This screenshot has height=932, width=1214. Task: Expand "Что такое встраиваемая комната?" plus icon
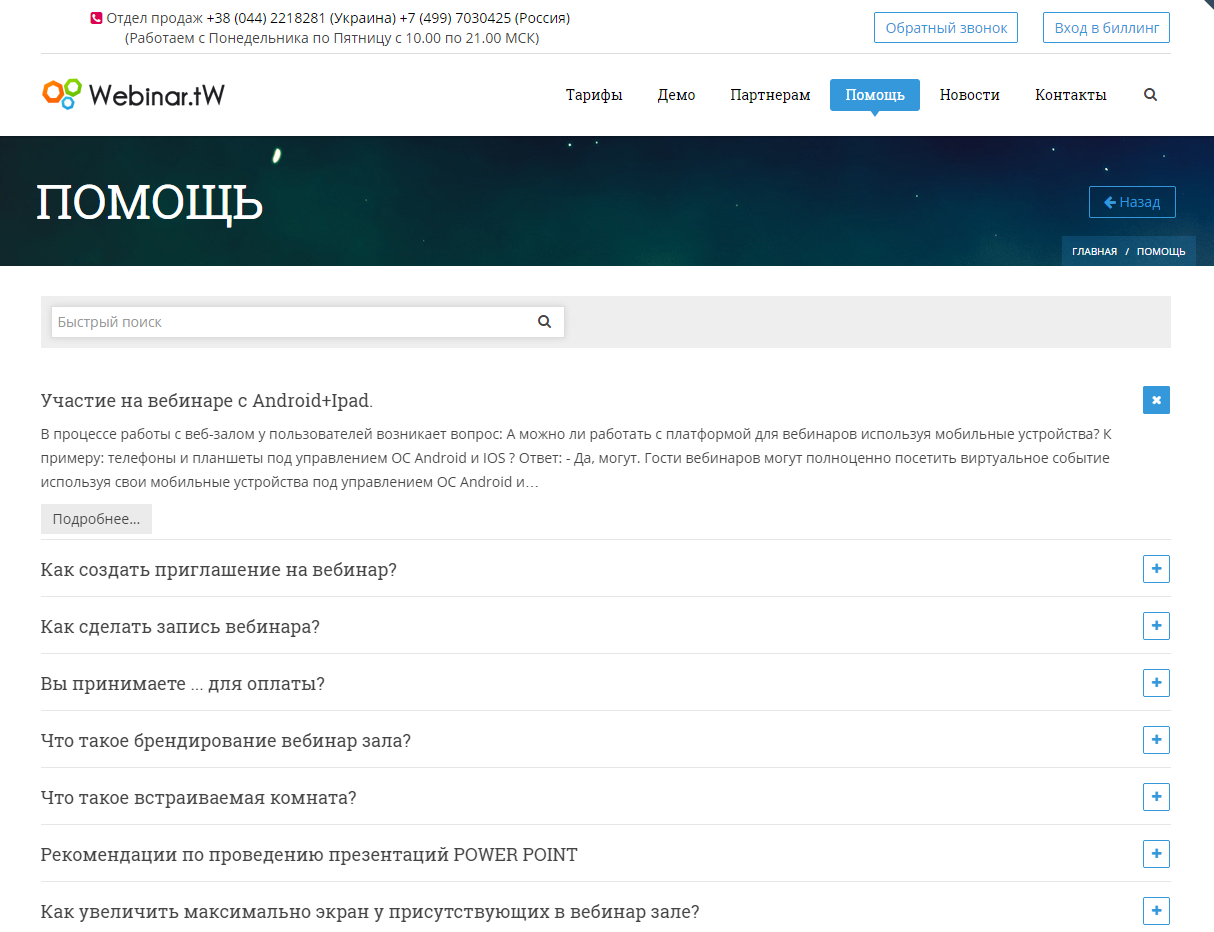tap(1156, 797)
